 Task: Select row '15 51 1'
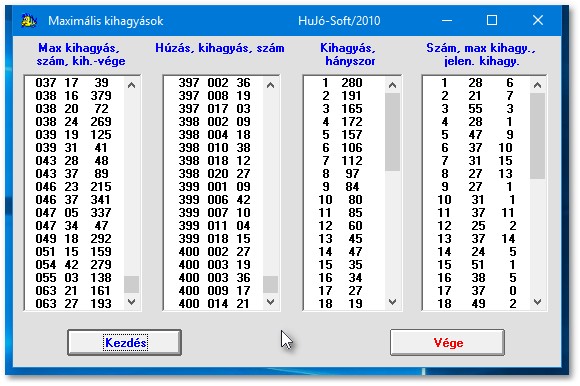(477, 264)
